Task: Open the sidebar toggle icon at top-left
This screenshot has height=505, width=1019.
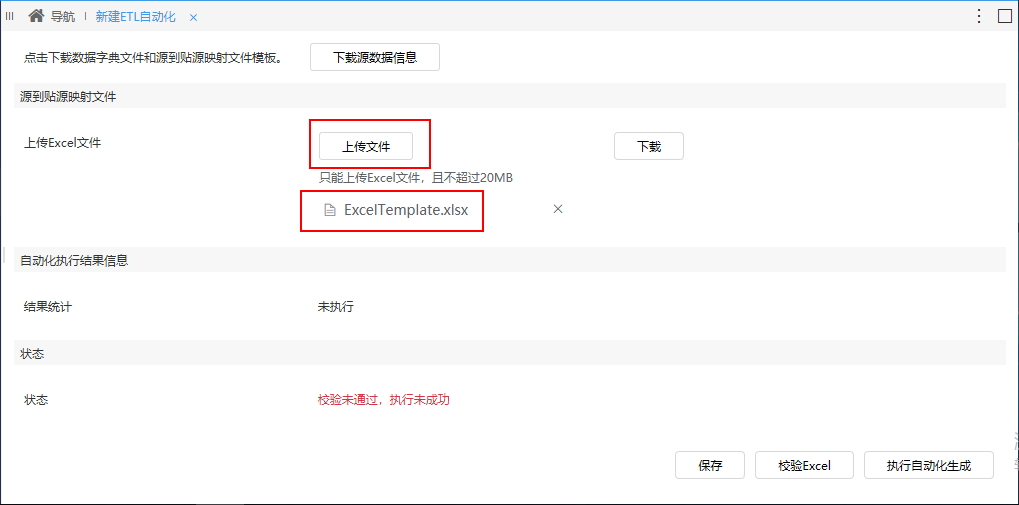Action: point(10,17)
